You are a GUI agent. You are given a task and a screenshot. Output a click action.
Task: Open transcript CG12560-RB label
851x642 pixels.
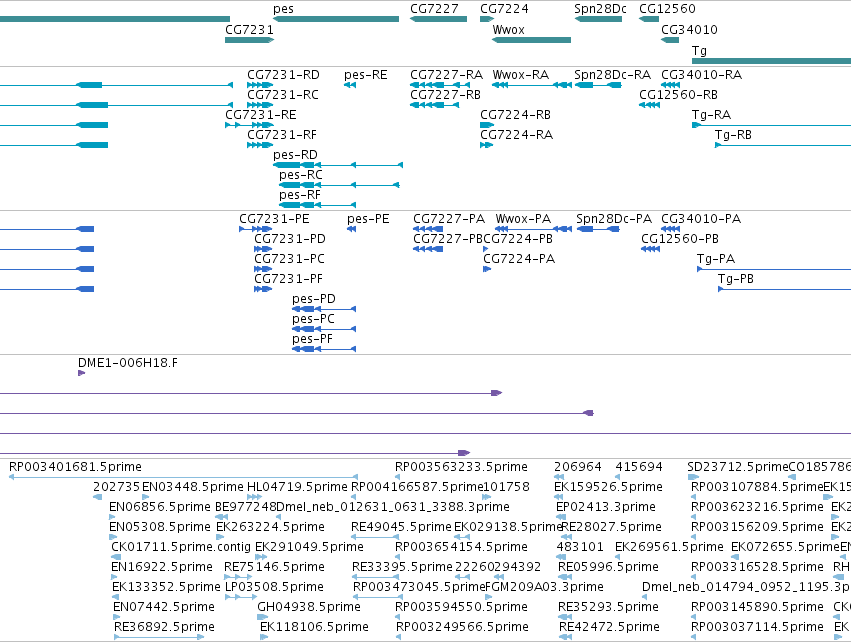(x=678, y=94)
